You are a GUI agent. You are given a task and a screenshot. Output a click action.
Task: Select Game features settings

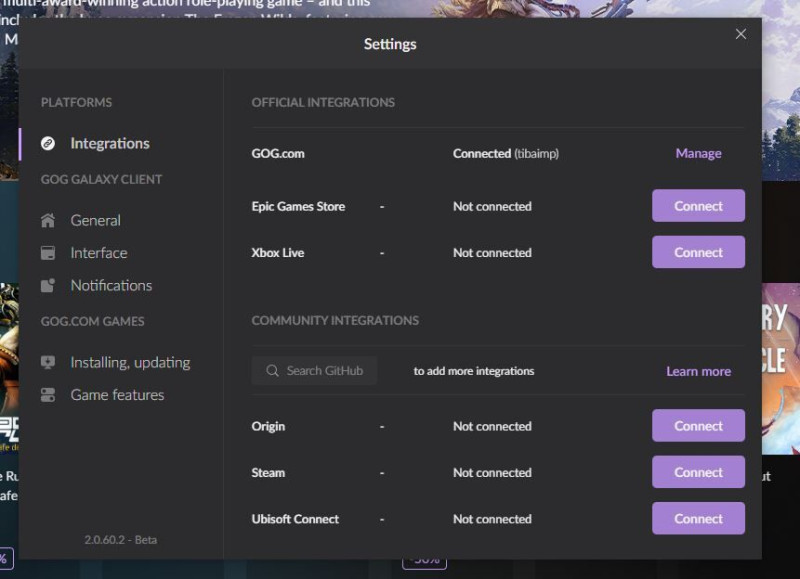(x=117, y=395)
